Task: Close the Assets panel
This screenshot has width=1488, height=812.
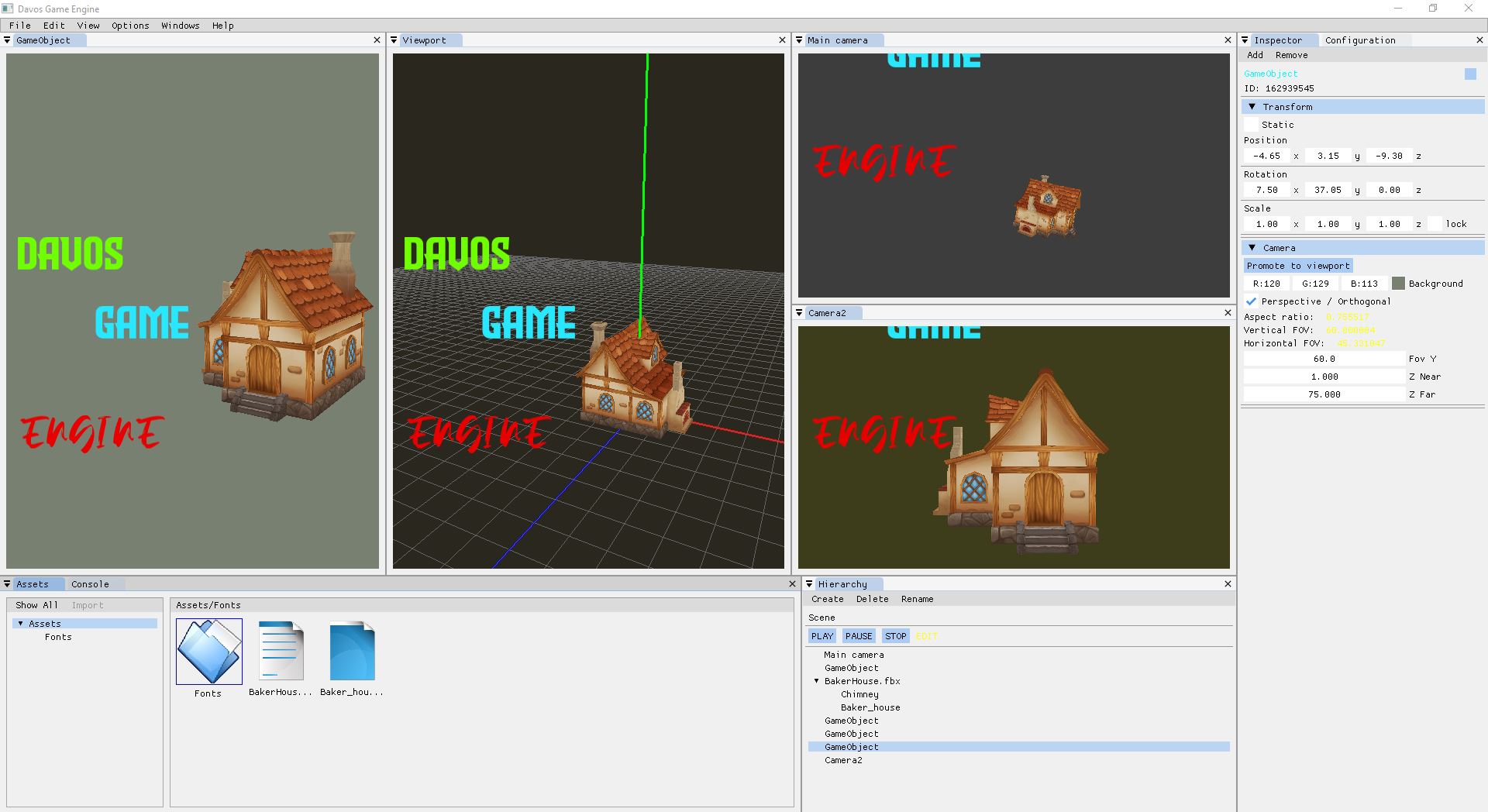Action: [792, 584]
